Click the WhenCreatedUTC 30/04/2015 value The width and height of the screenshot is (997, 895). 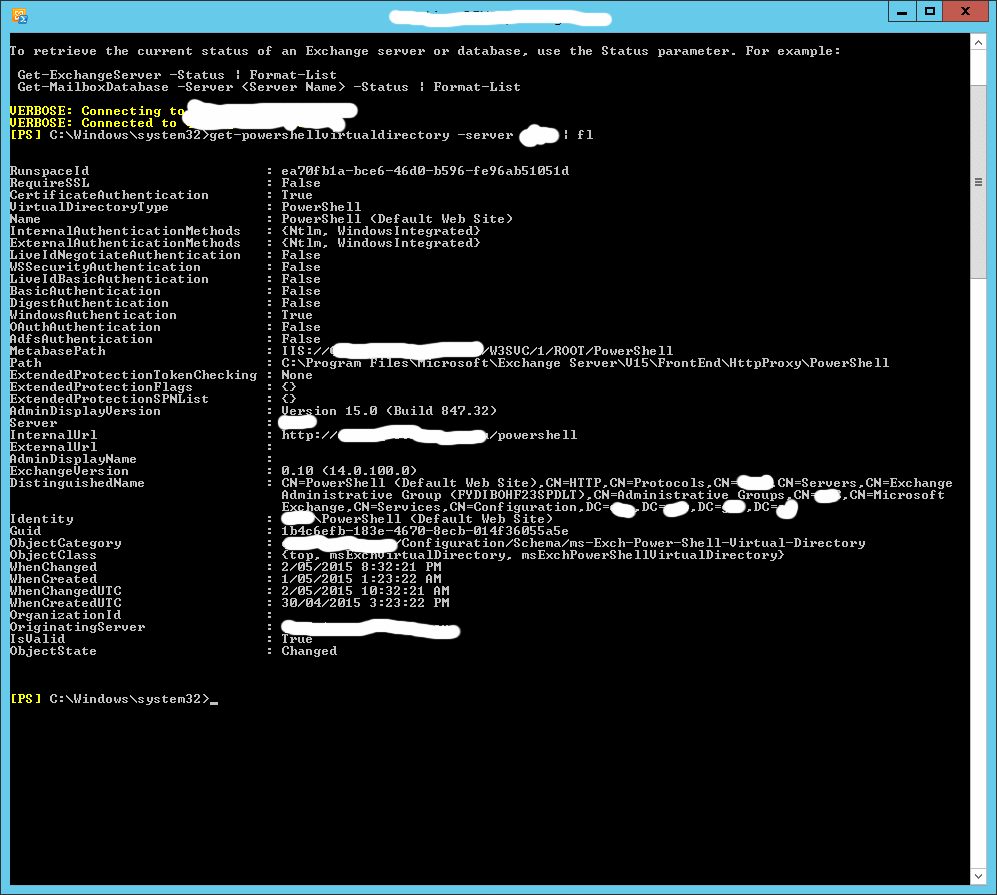[x=365, y=603]
